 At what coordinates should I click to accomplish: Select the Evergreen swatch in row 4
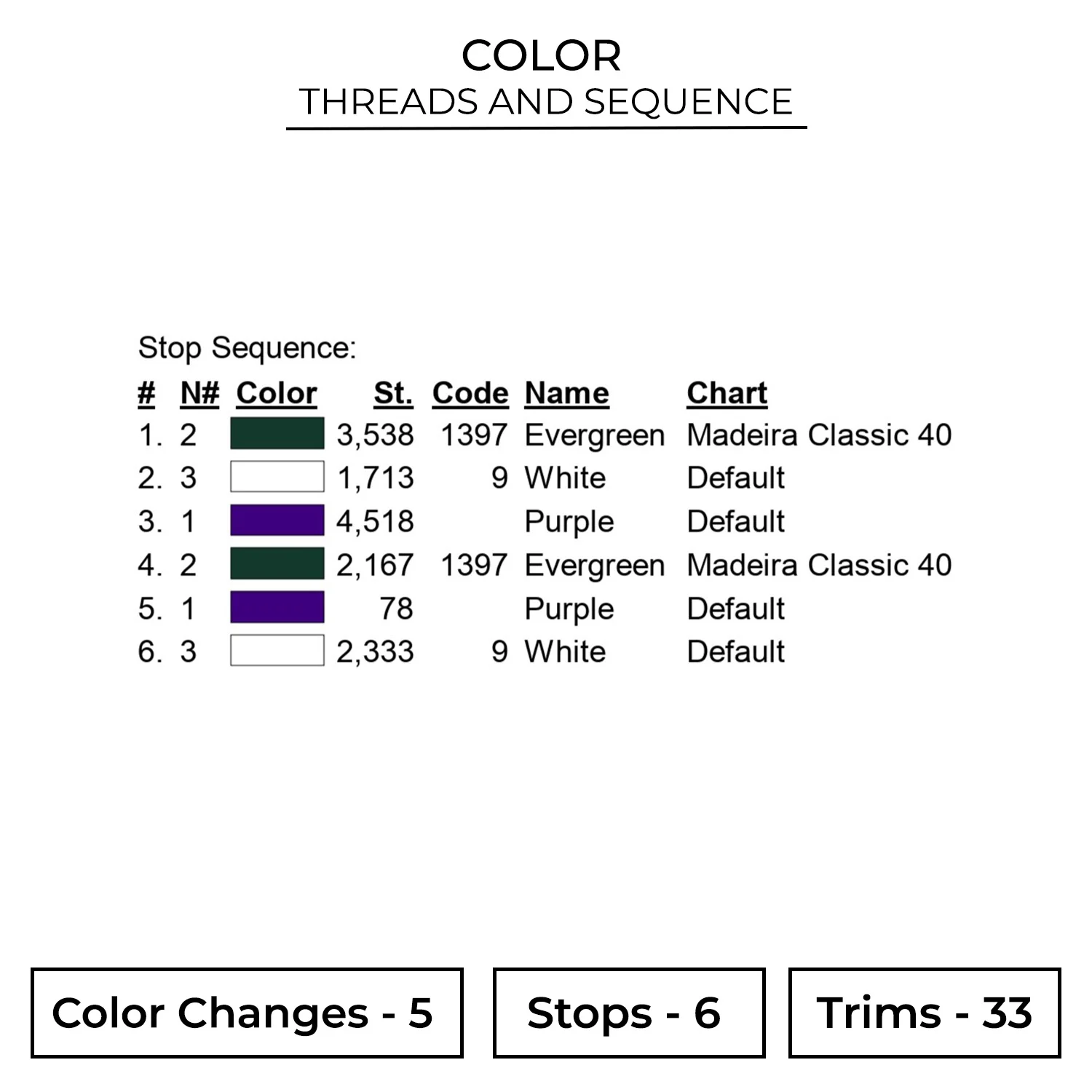277,563
